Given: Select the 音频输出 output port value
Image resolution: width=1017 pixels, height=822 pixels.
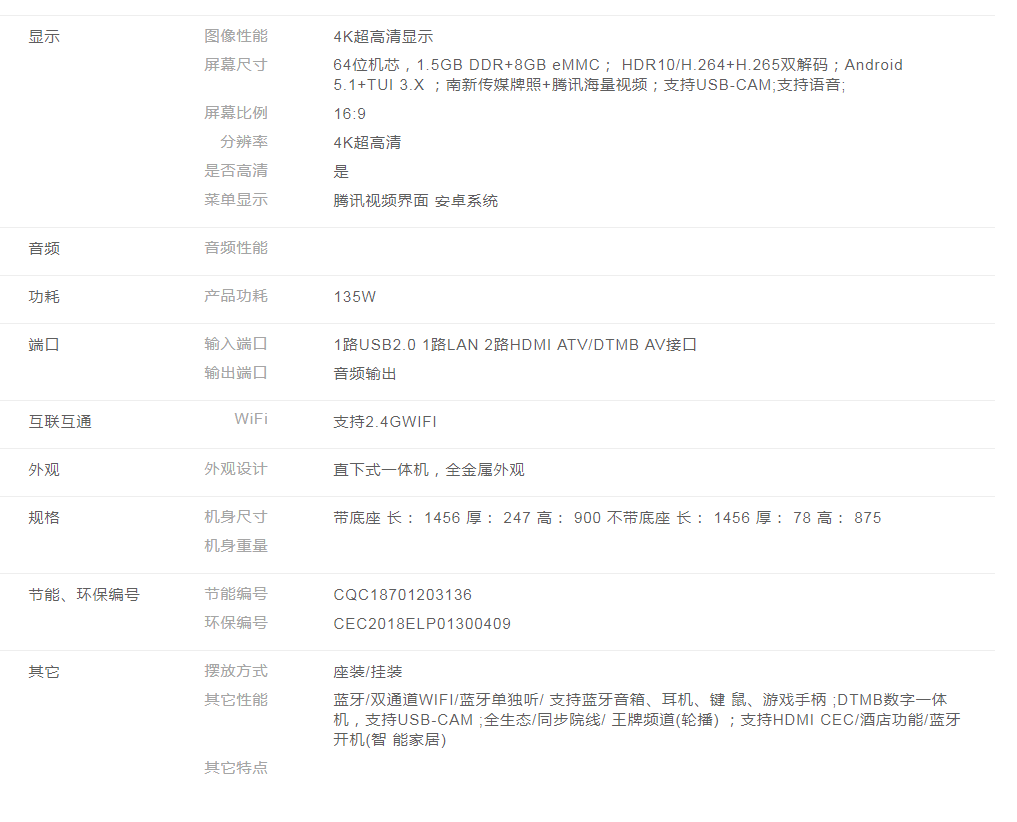Looking at the screenshot, I should pos(365,374).
